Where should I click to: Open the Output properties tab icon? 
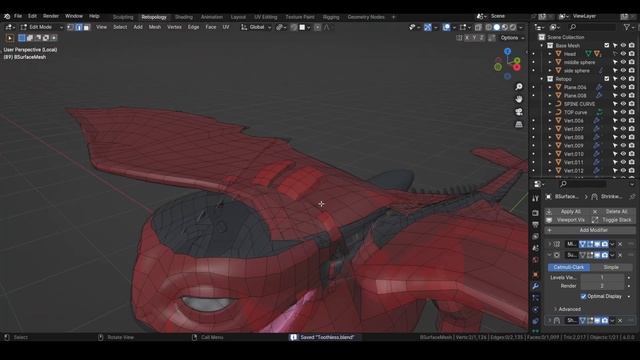tap(536, 225)
